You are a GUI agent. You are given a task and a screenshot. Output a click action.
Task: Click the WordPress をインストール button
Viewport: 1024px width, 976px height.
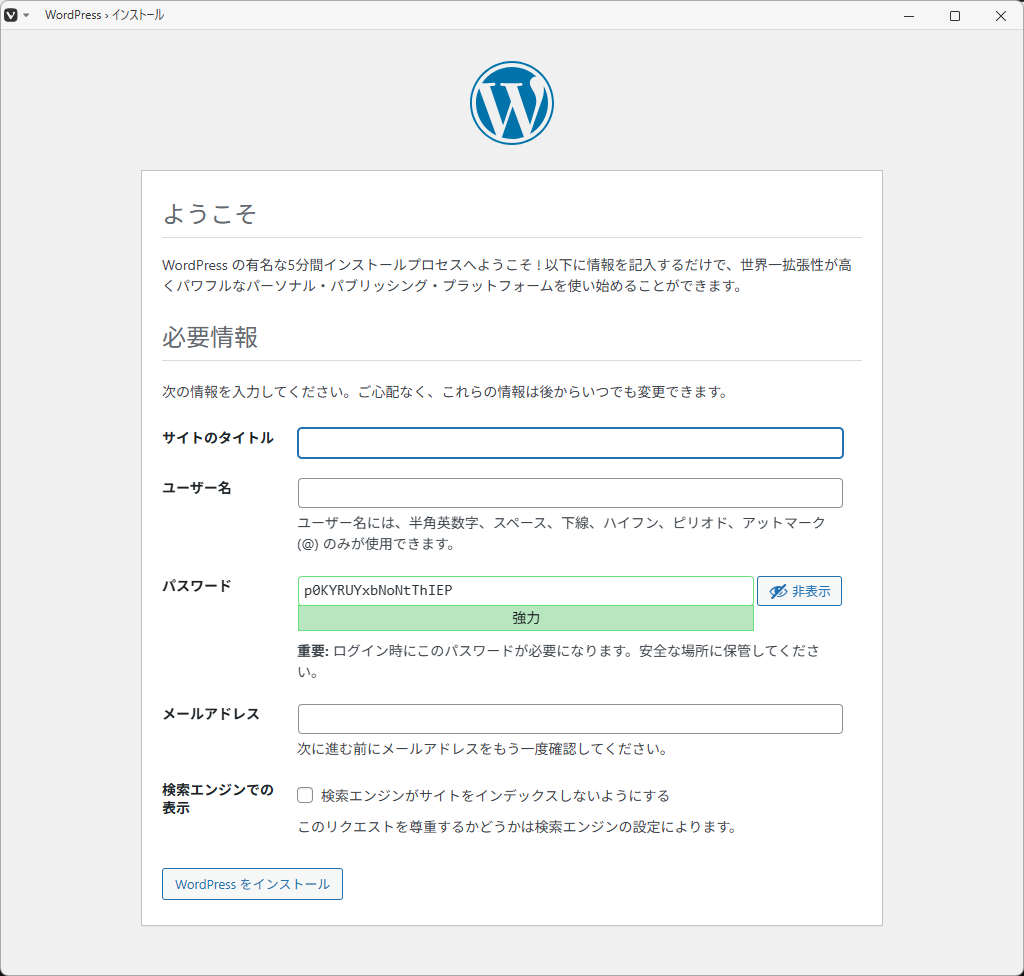[252, 884]
